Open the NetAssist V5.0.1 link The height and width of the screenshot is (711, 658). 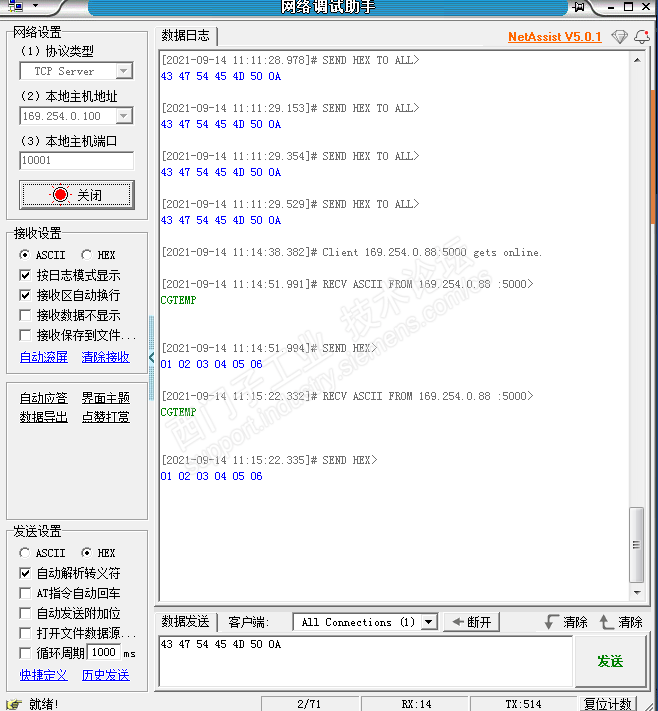555,37
